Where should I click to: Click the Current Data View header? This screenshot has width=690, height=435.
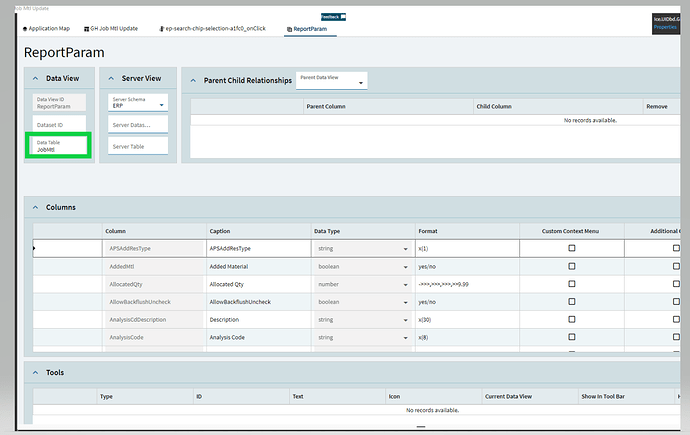pos(530,396)
